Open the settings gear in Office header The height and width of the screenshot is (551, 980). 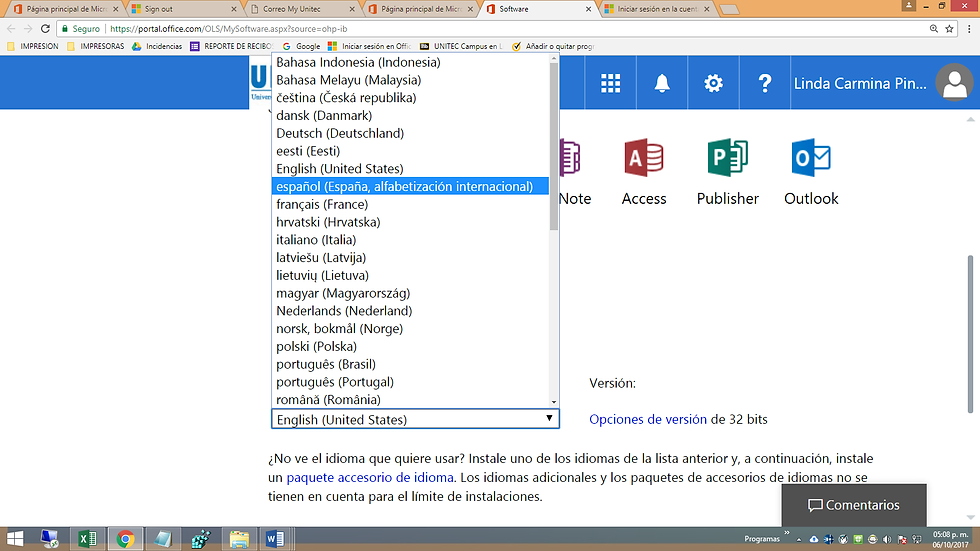713,83
